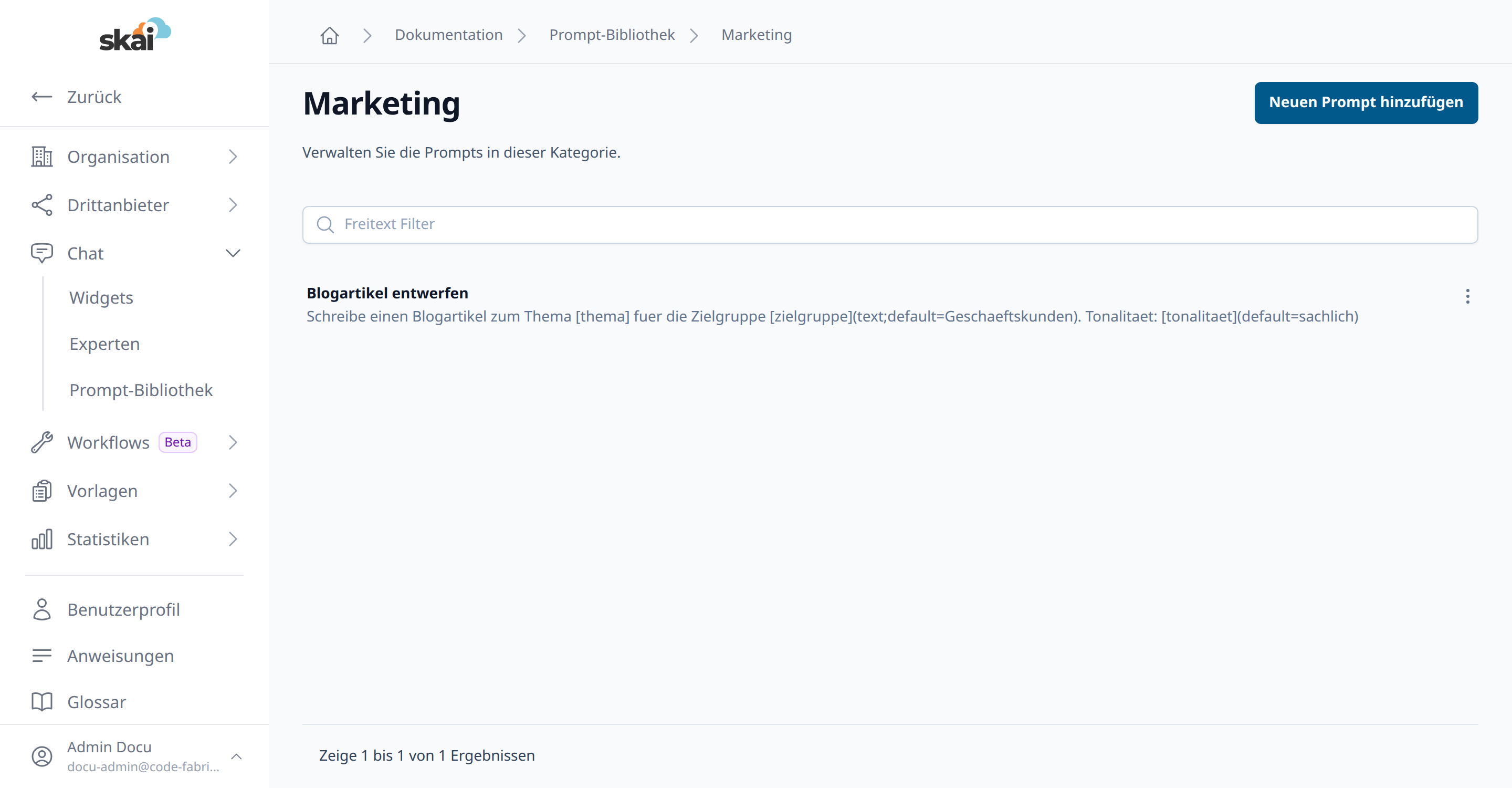Click the Zurück back arrow icon
The height and width of the screenshot is (788, 1512).
41,97
